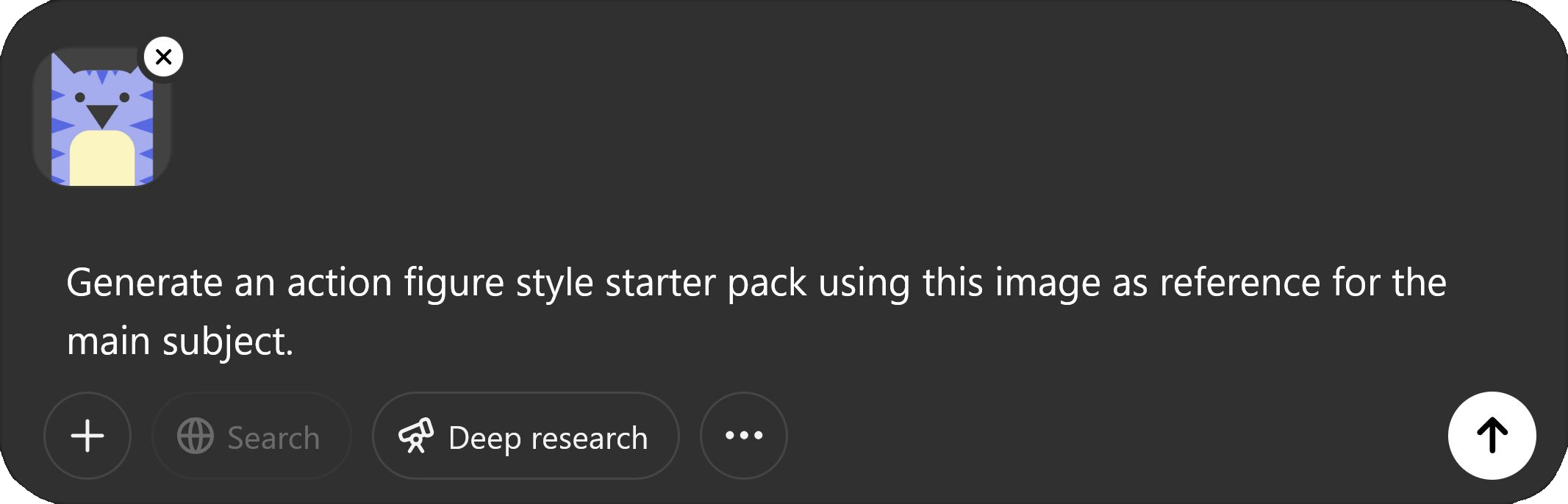This screenshot has height=504, width=1568.
Task: Click the word "using" in the prompt
Action: click(864, 283)
